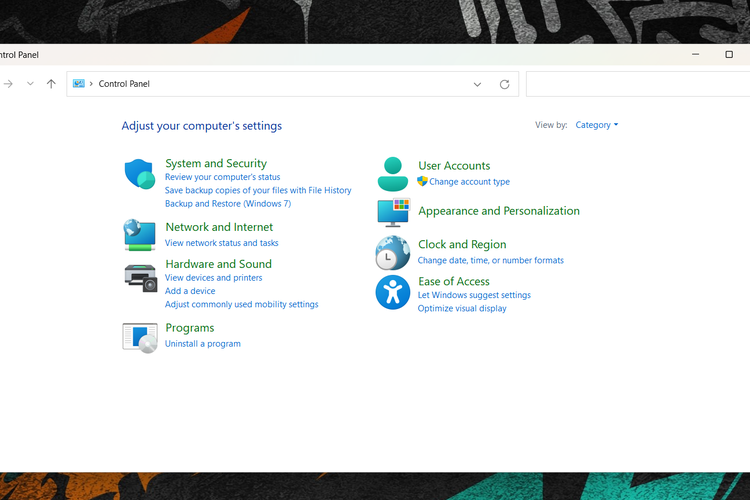
Task: Click Change date, time, or number formats
Action: pyautogui.click(x=490, y=260)
